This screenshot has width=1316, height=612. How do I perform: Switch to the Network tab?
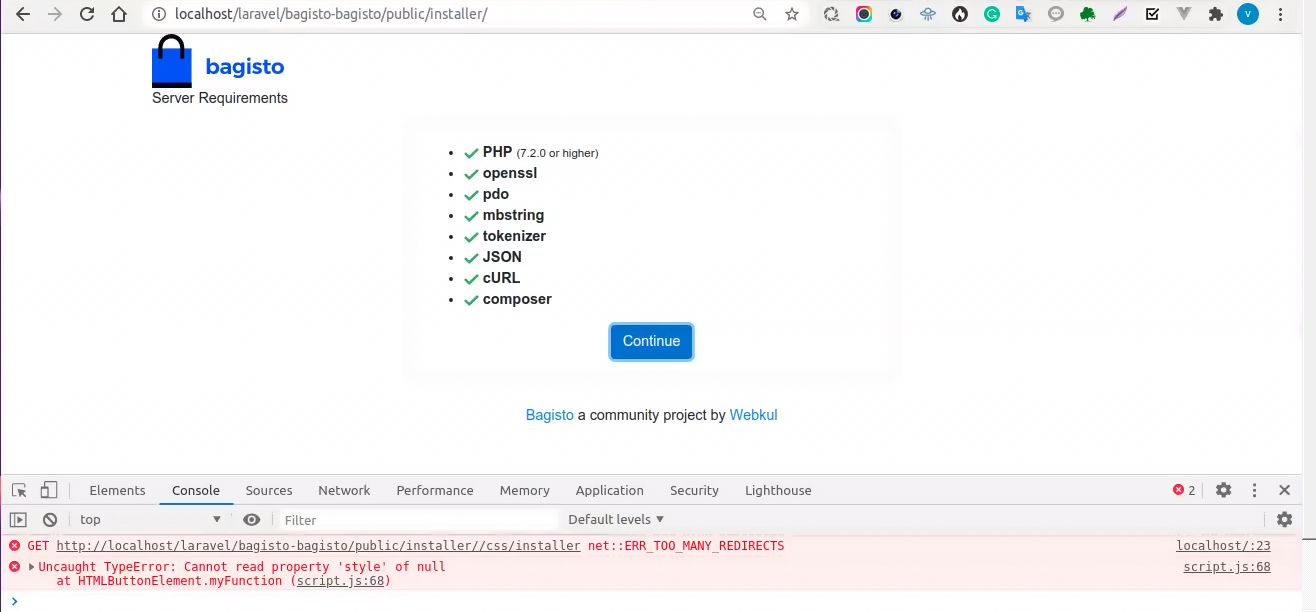[x=344, y=490]
